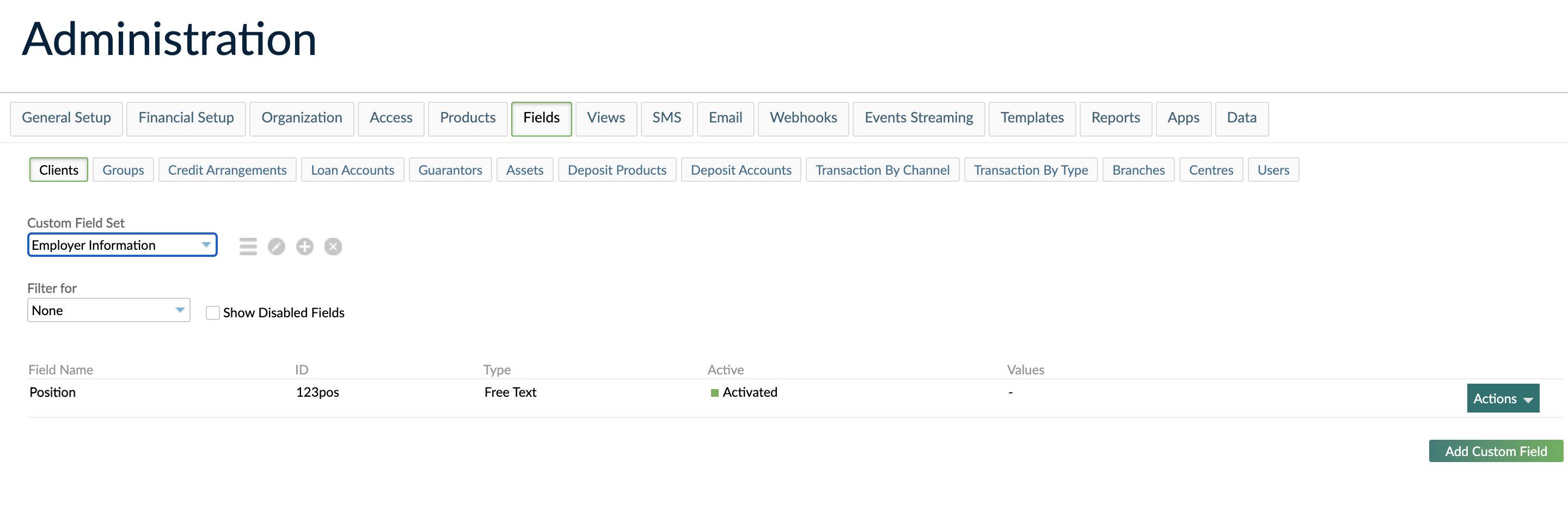The image size is (1568, 529).
Task: Click the delete X icon next to field set
Action: tap(332, 246)
